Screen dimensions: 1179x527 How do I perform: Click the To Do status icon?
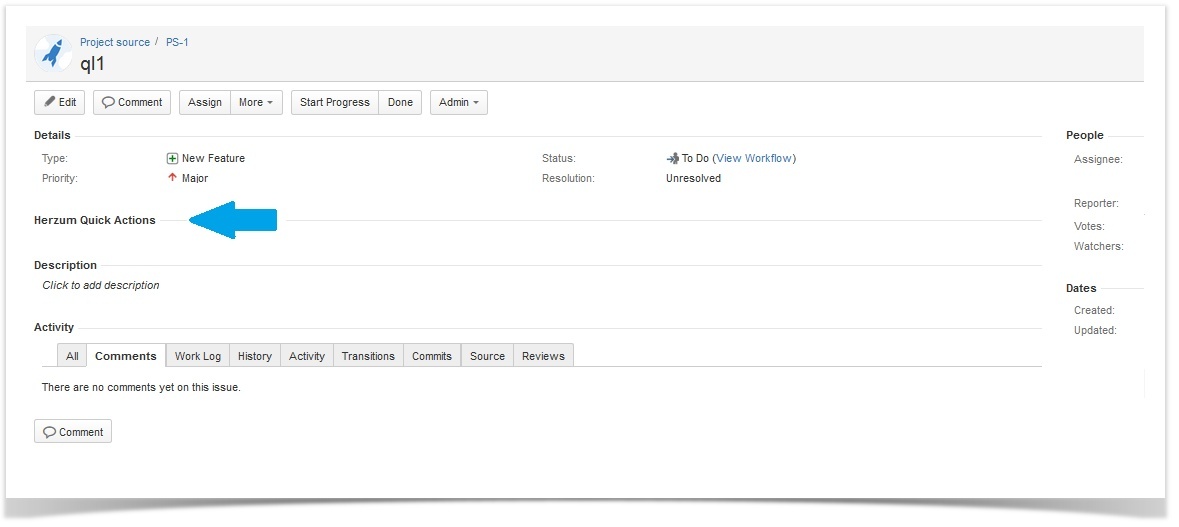tap(672, 158)
